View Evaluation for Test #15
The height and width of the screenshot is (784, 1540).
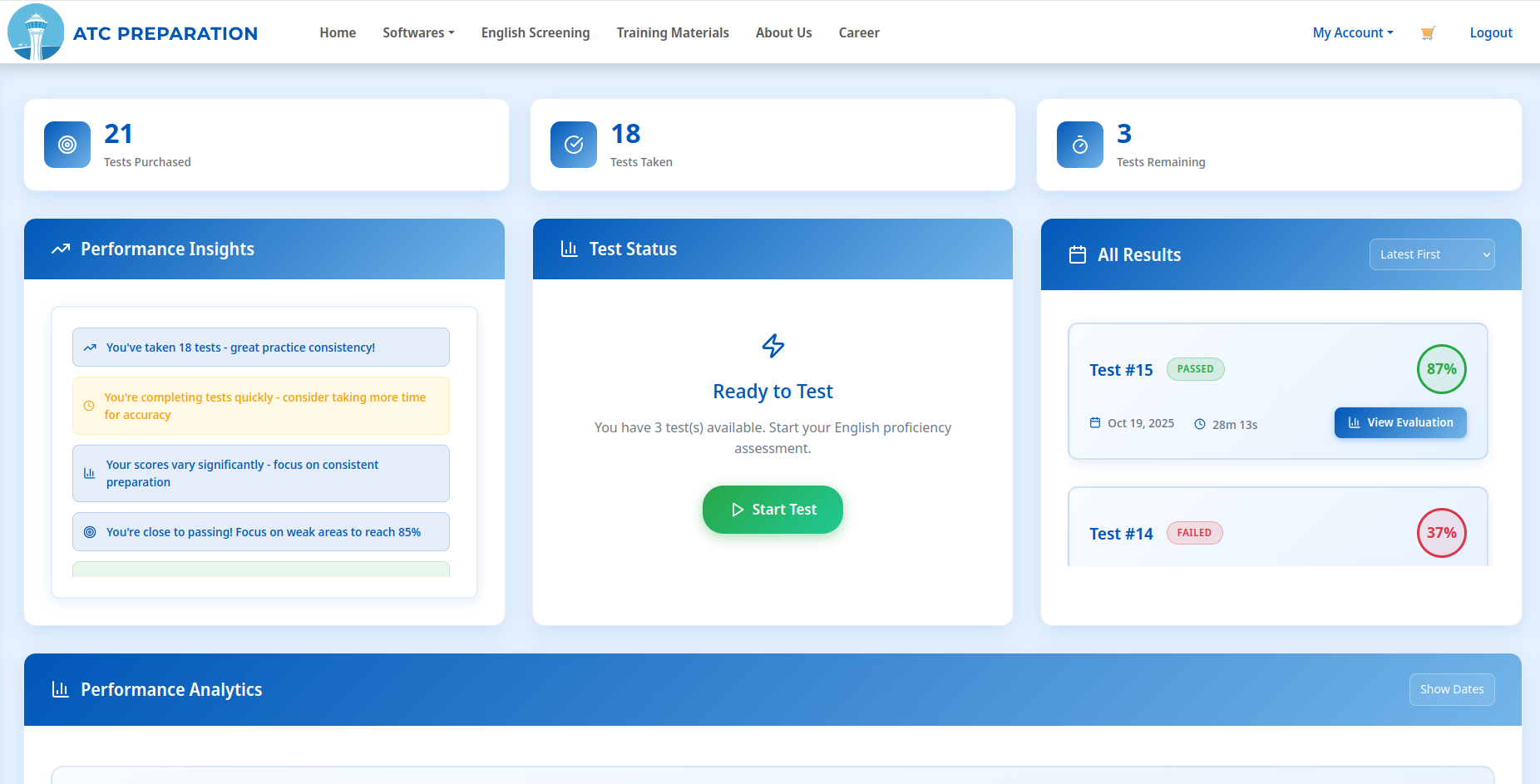[1400, 422]
